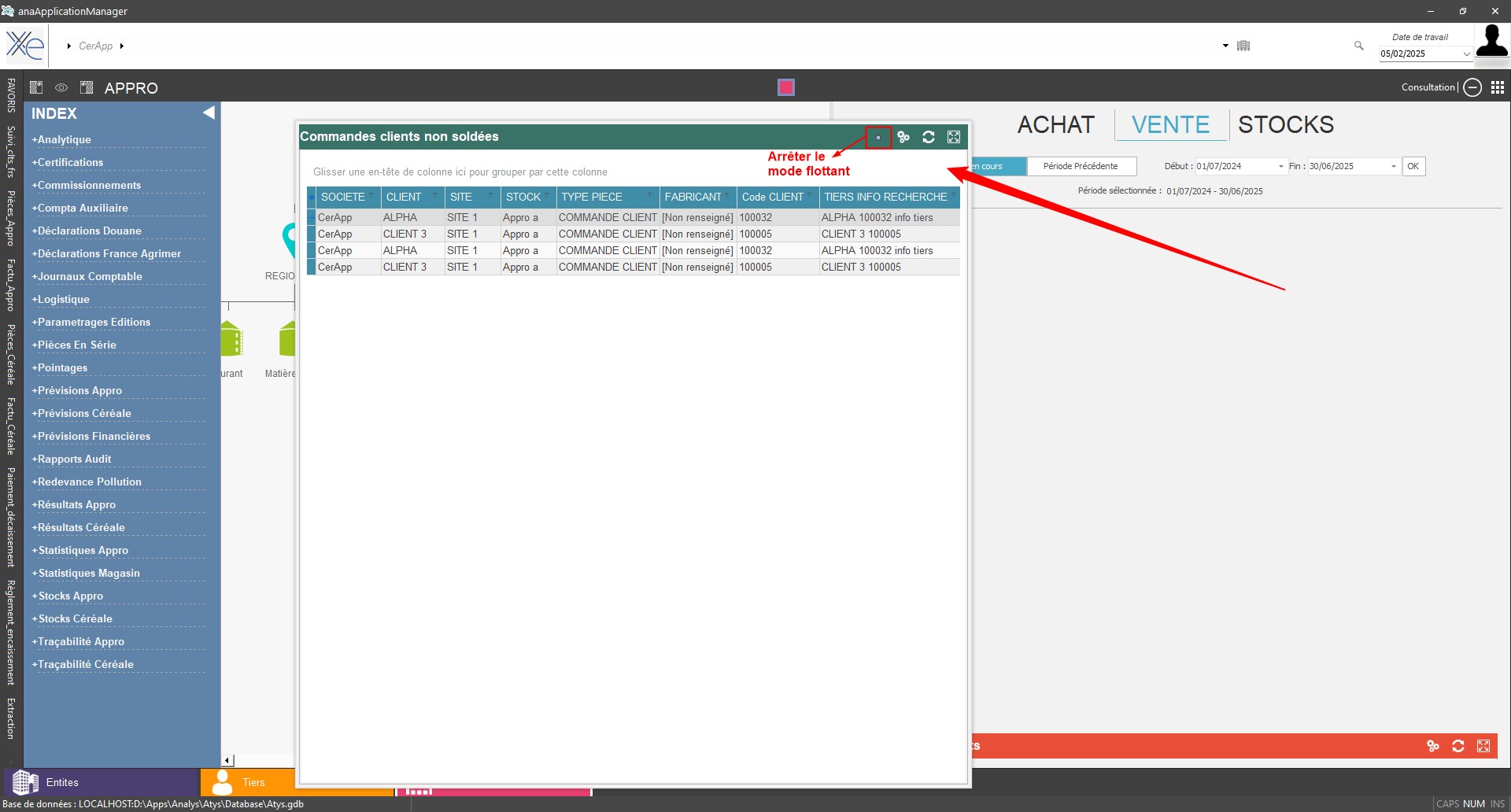Click the search magnifier icon
This screenshot has height=812, width=1511.
[x=1358, y=46]
